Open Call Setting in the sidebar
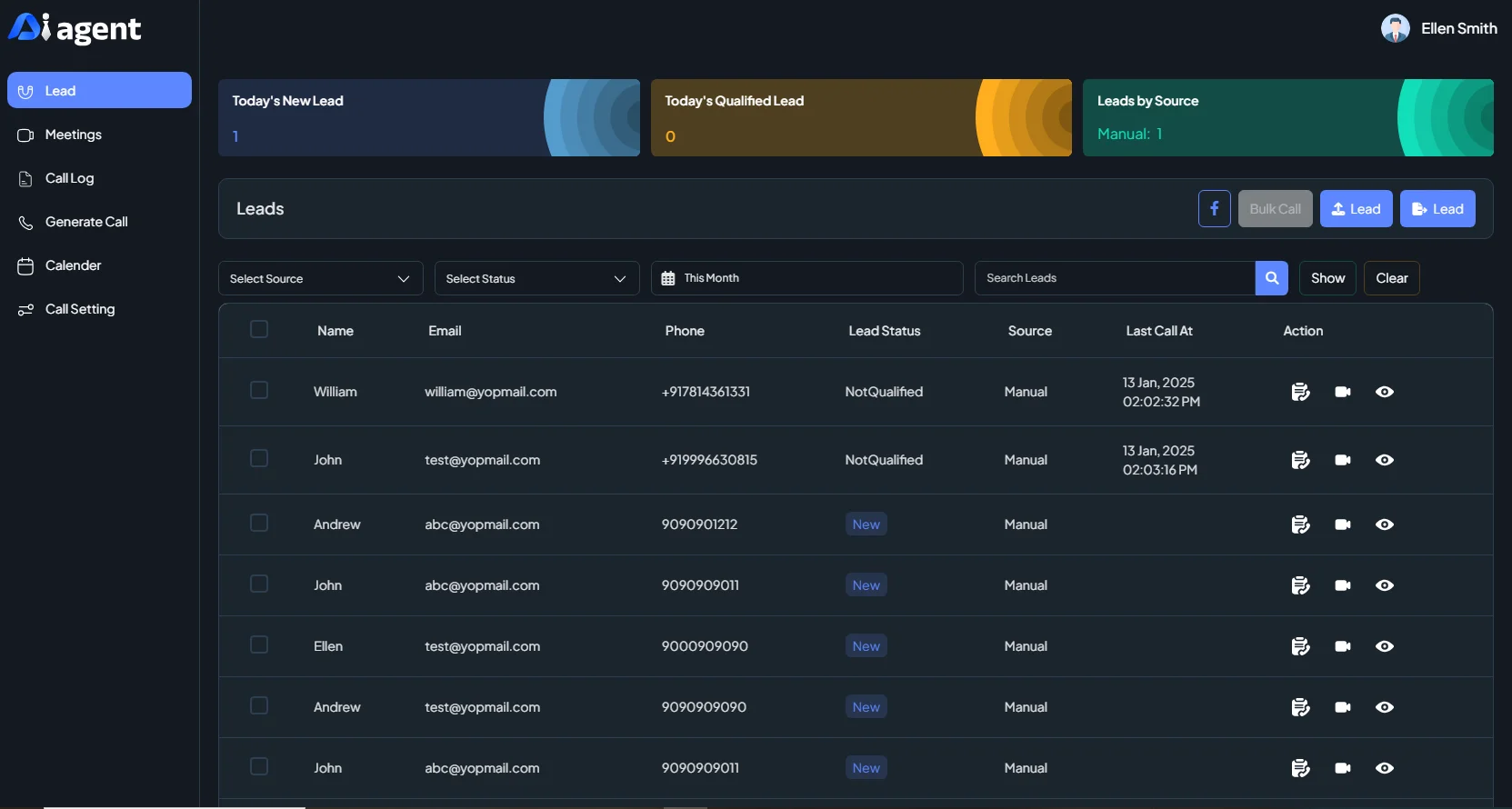Image resolution: width=1512 pixels, height=809 pixels. click(x=99, y=309)
